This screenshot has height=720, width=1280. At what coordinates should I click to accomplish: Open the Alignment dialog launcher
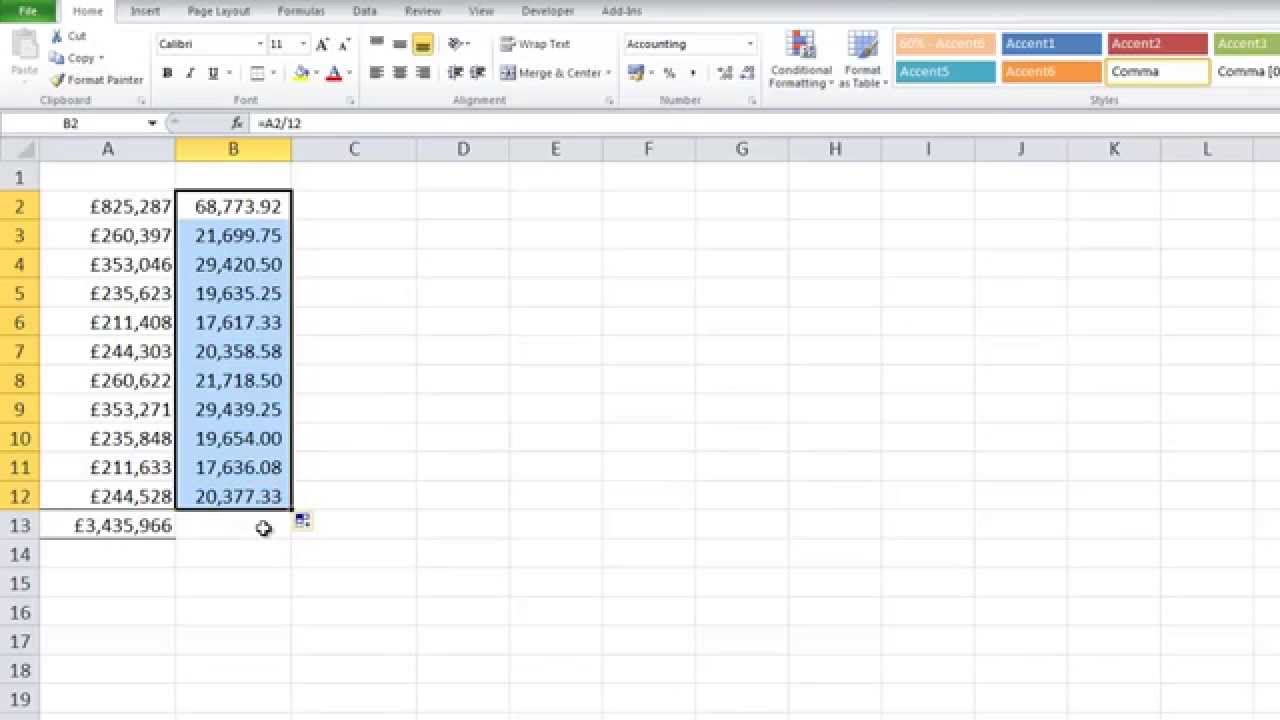pyautogui.click(x=609, y=101)
